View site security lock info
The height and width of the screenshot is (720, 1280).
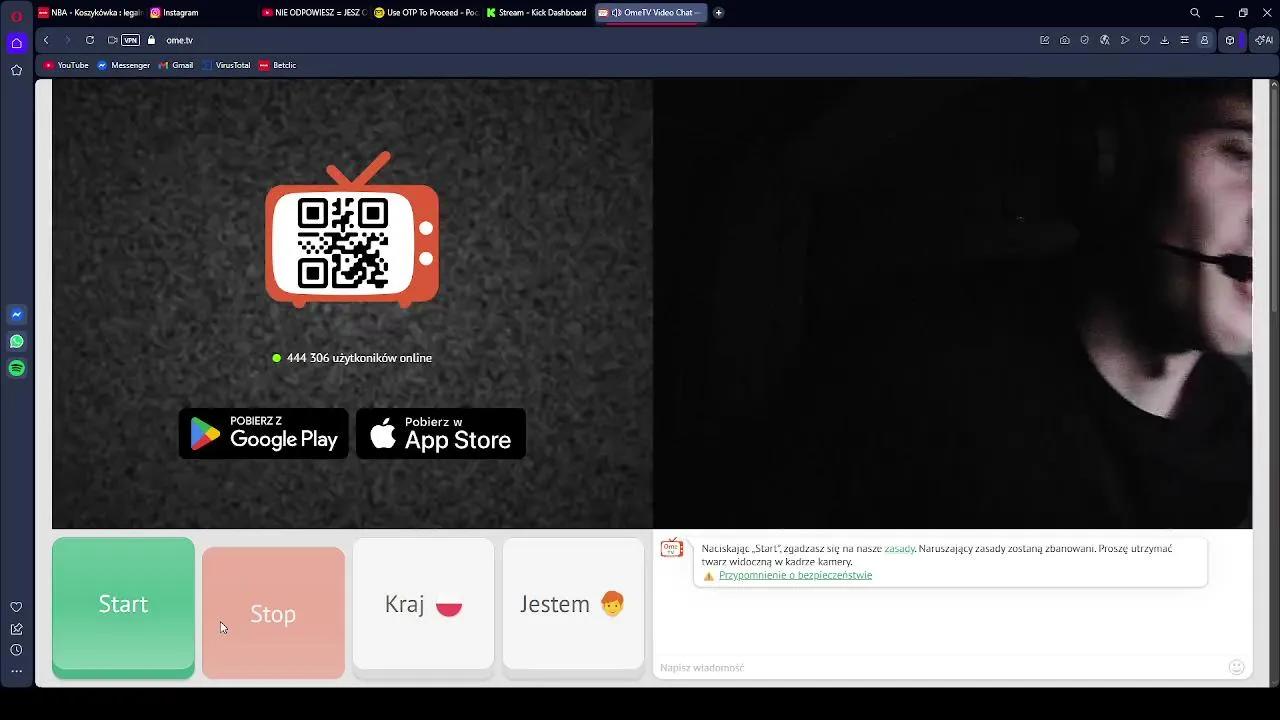point(151,40)
